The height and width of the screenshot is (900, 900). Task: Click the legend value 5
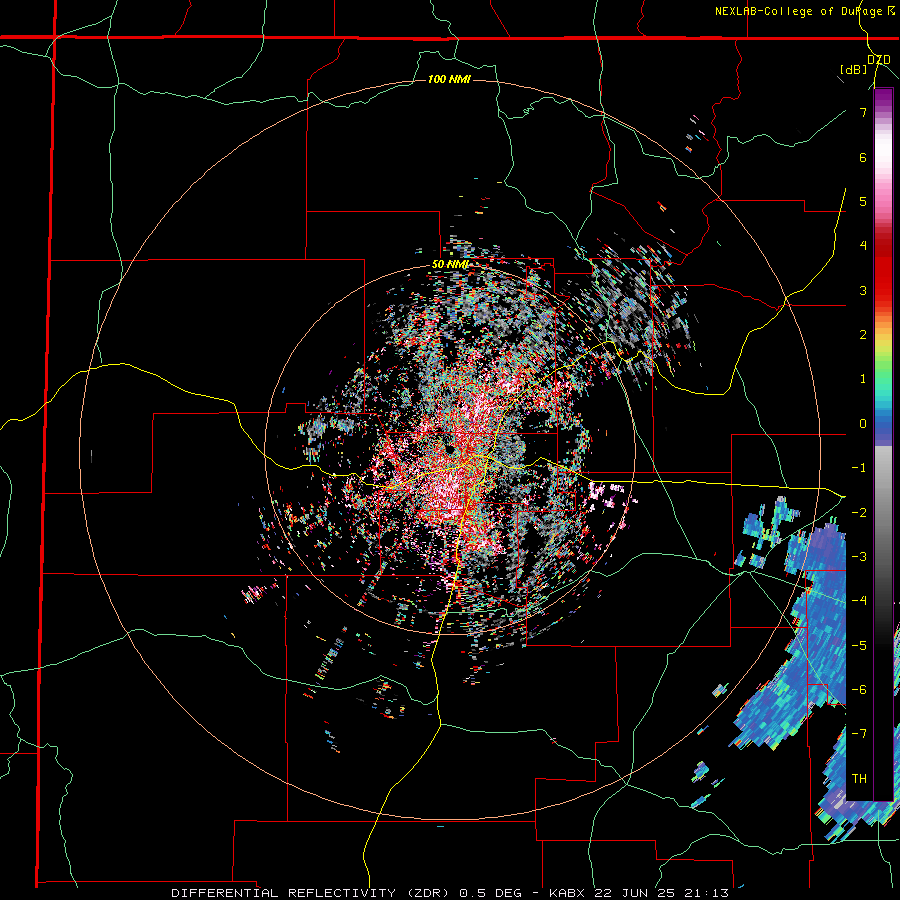pos(863,202)
